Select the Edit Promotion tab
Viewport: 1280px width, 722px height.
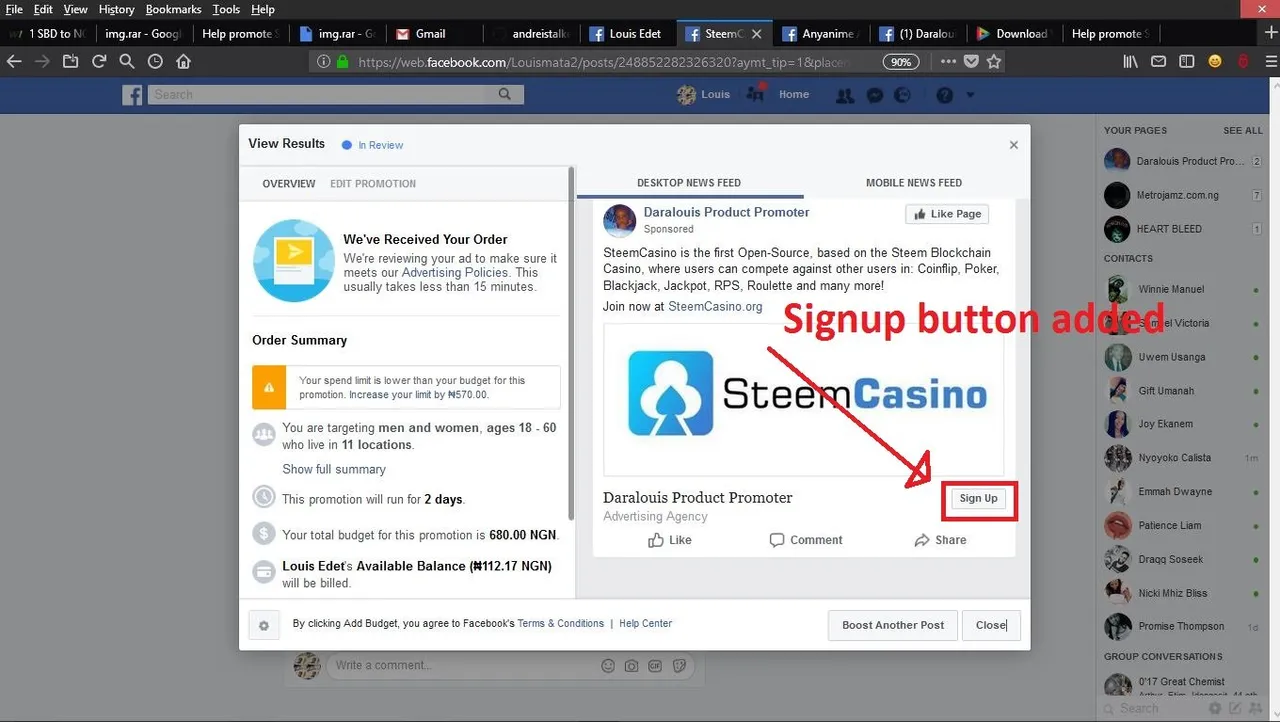coord(373,184)
